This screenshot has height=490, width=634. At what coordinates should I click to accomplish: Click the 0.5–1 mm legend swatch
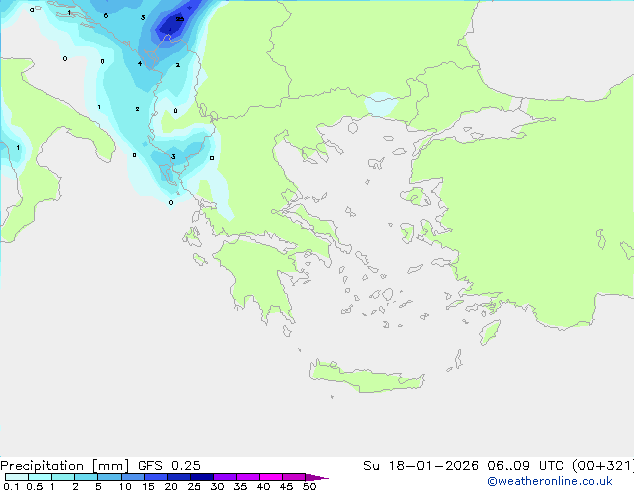40,477
